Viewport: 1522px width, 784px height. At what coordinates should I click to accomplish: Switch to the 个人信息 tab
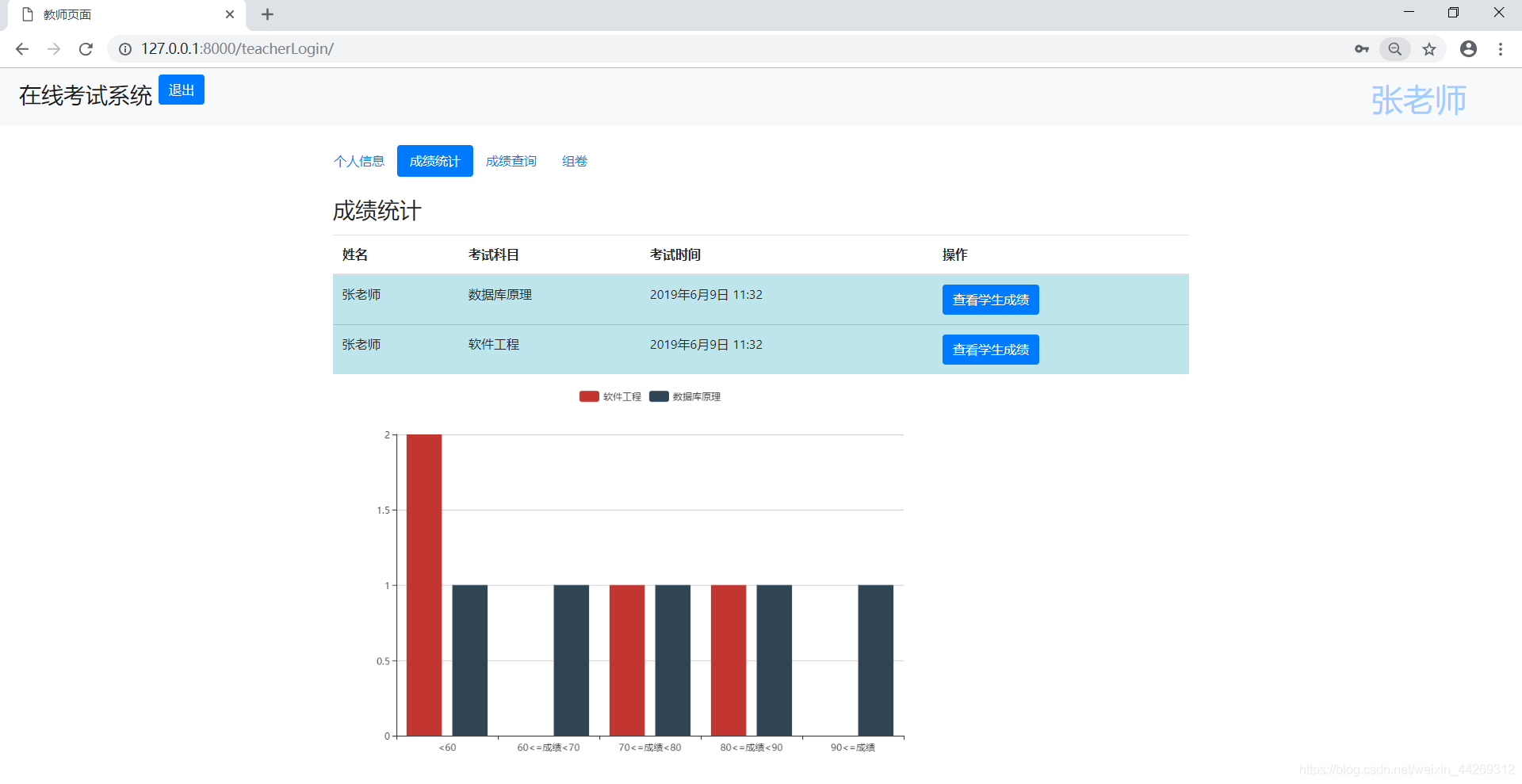click(x=359, y=161)
